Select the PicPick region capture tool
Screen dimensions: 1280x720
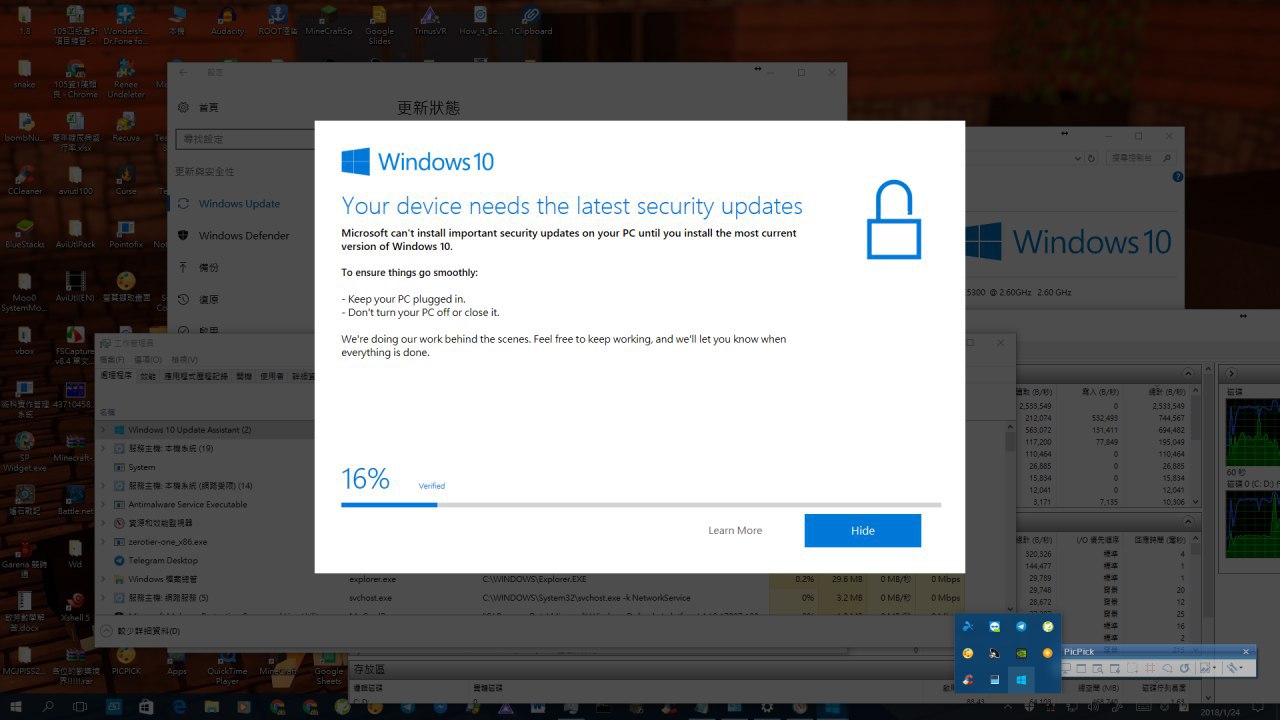[x=1132, y=668]
